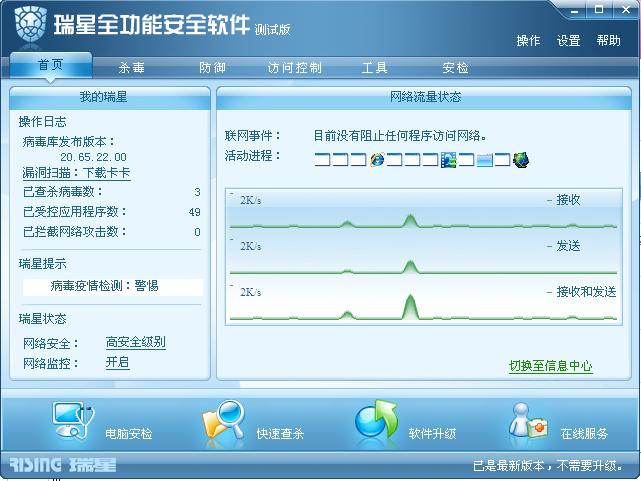The width and height of the screenshot is (641, 481).
Task: Click the 操作日志 heading
Action: click(43, 122)
